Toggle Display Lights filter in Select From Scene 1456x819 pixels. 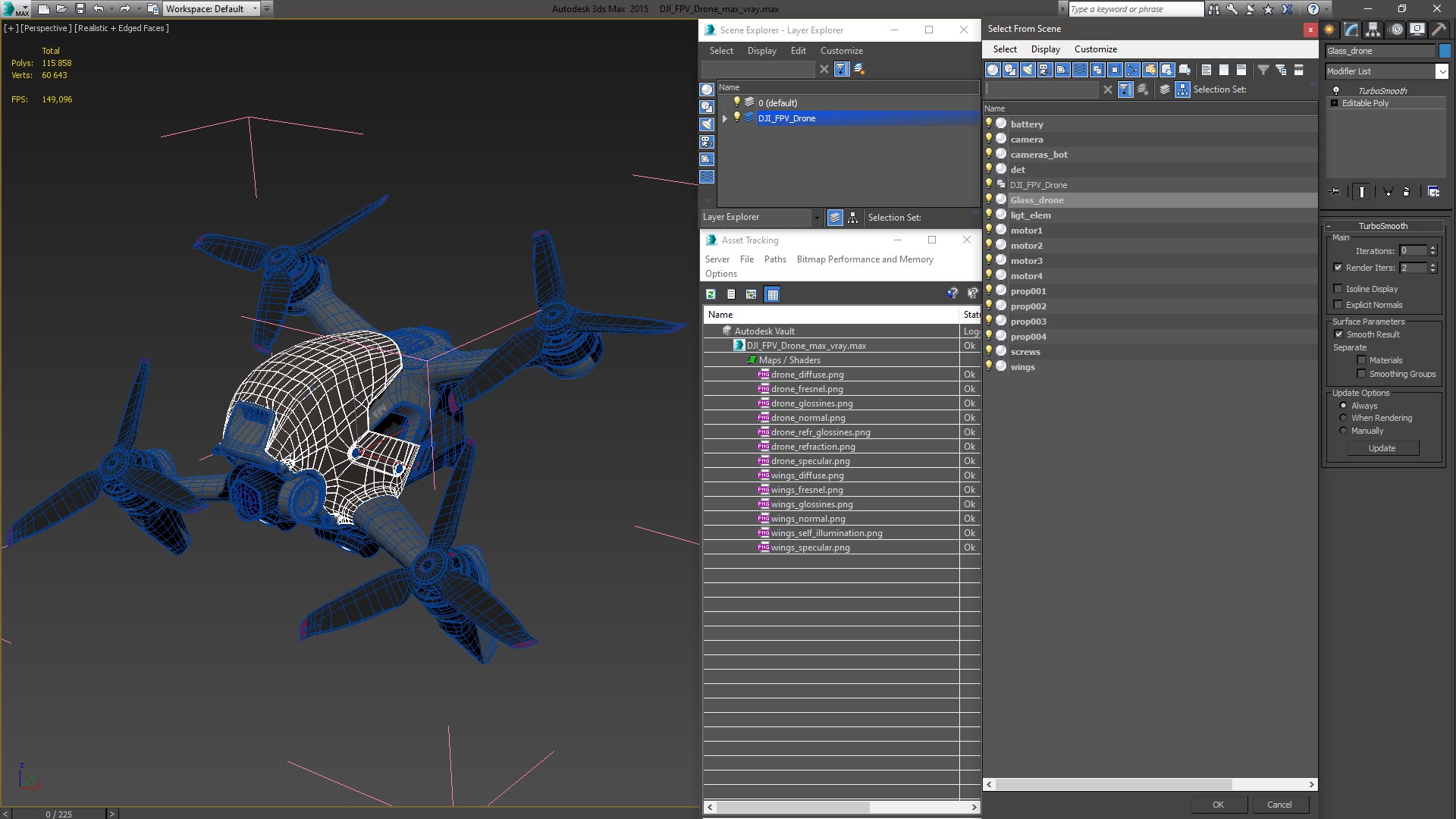point(1028,70)
